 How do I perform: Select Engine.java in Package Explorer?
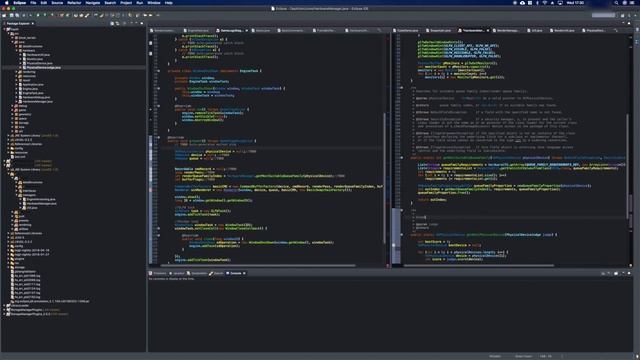tap(30, 89)
